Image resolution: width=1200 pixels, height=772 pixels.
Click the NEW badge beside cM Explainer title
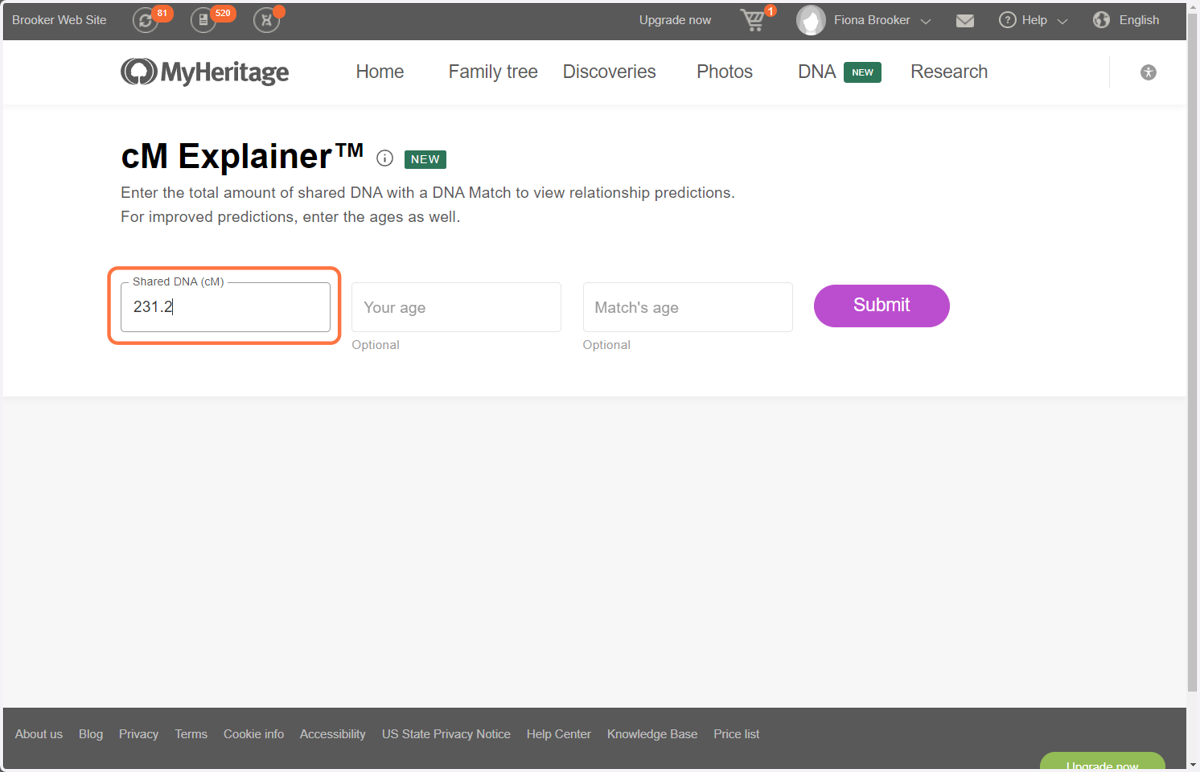(x=425, y=159)
